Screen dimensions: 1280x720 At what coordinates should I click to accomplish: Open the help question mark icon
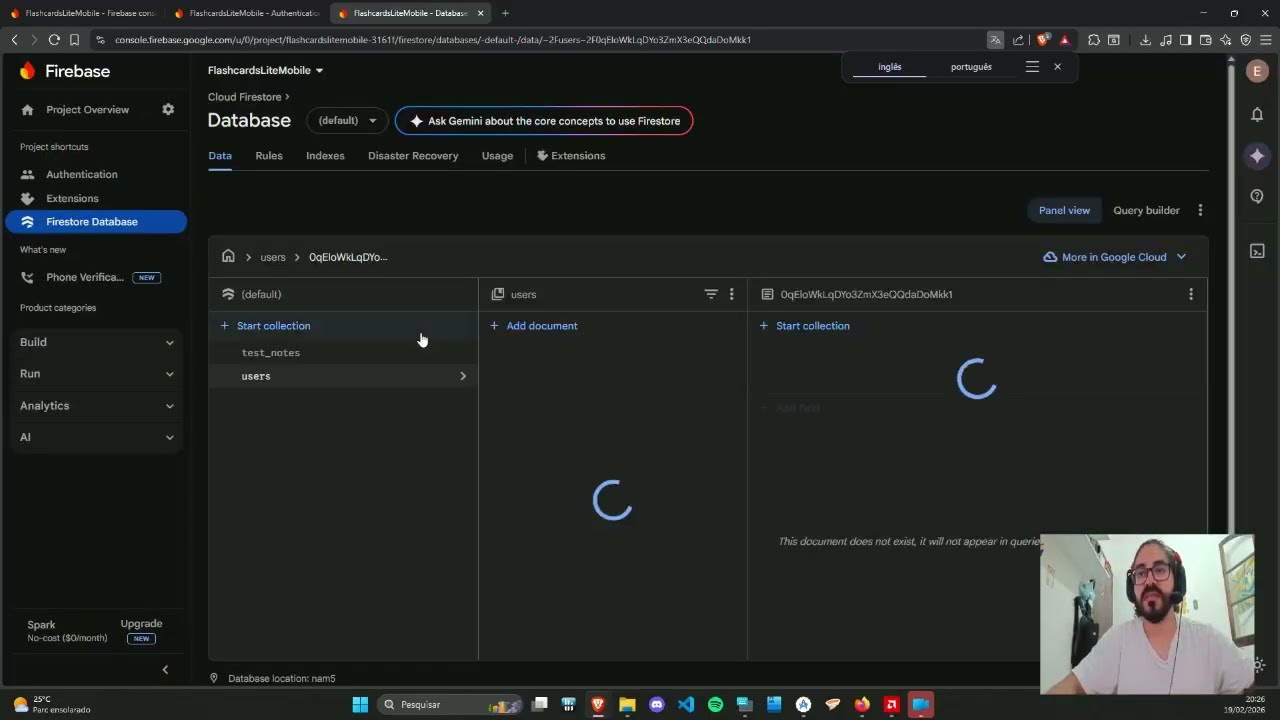(x=1257, y=196)
